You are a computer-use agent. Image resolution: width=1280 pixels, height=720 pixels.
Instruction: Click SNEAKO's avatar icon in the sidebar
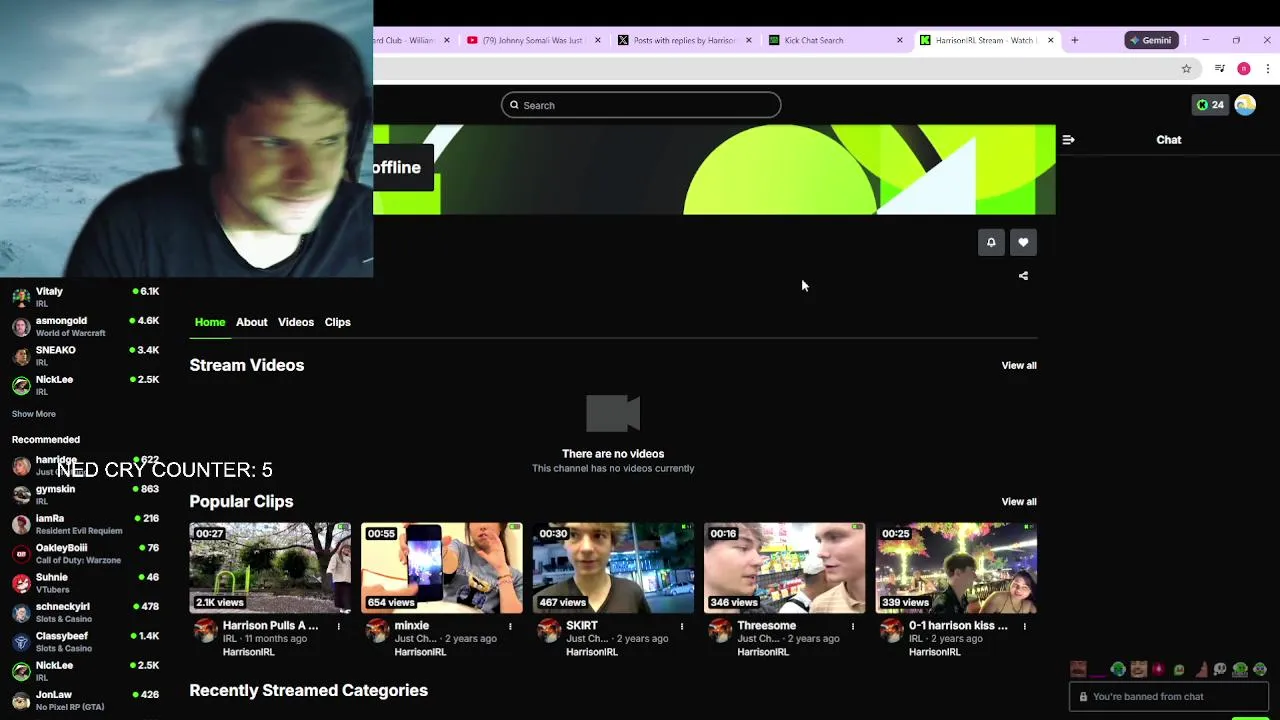click(21, 356)
